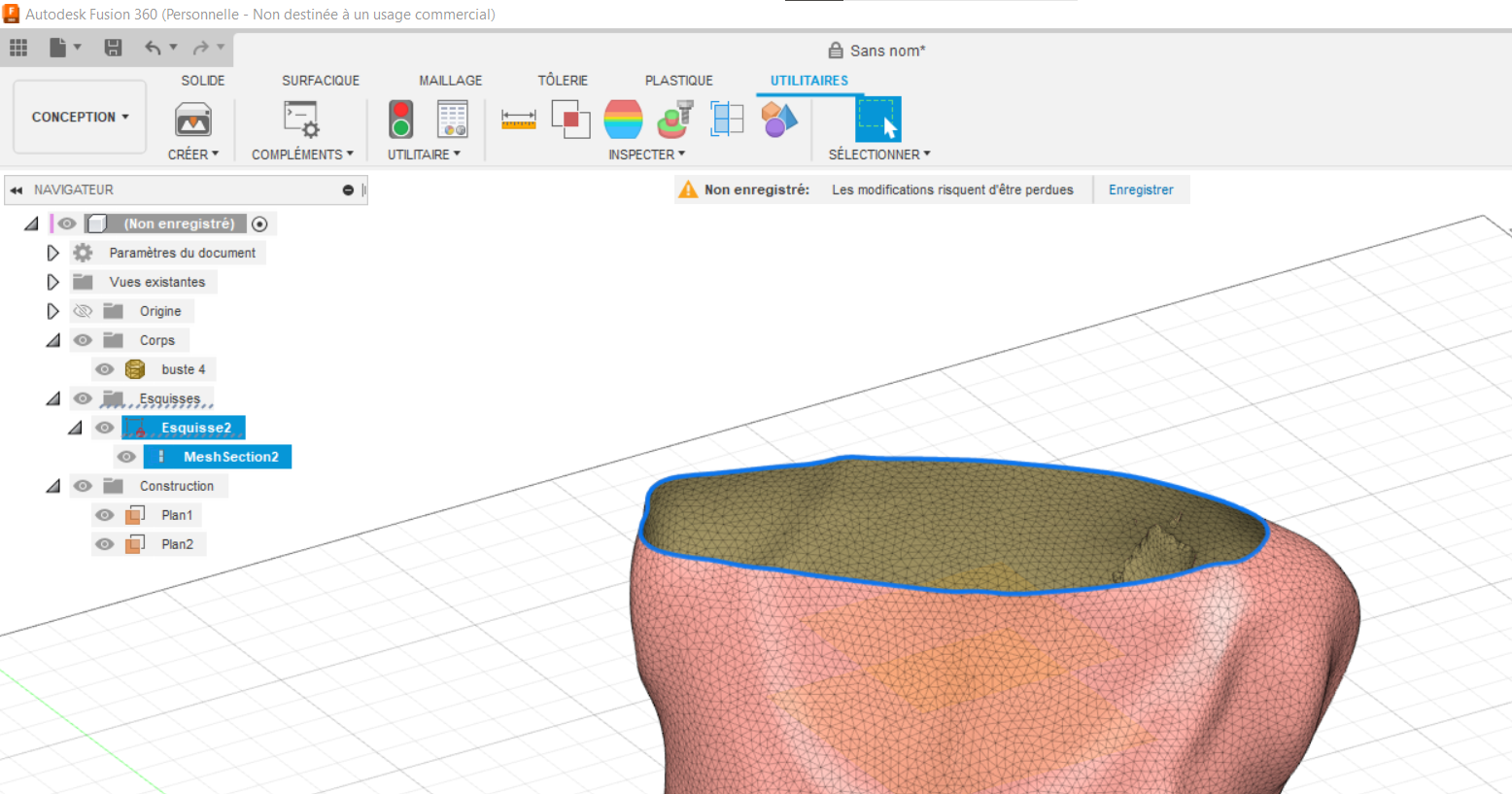Viewport: 1512px width, 794px height.
Task: Expand the Paramètres du document node
Action: tap(52, 253)
